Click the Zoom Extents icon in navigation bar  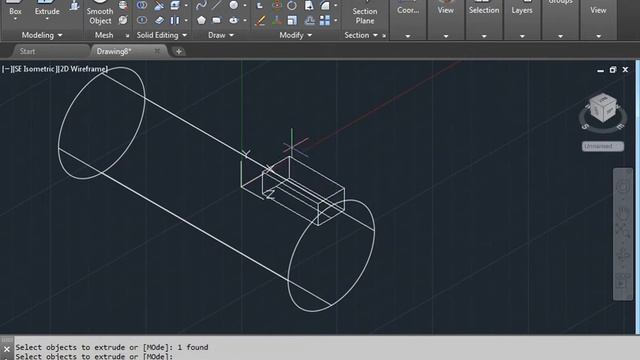pyautogui.click(x=622, y=231)
